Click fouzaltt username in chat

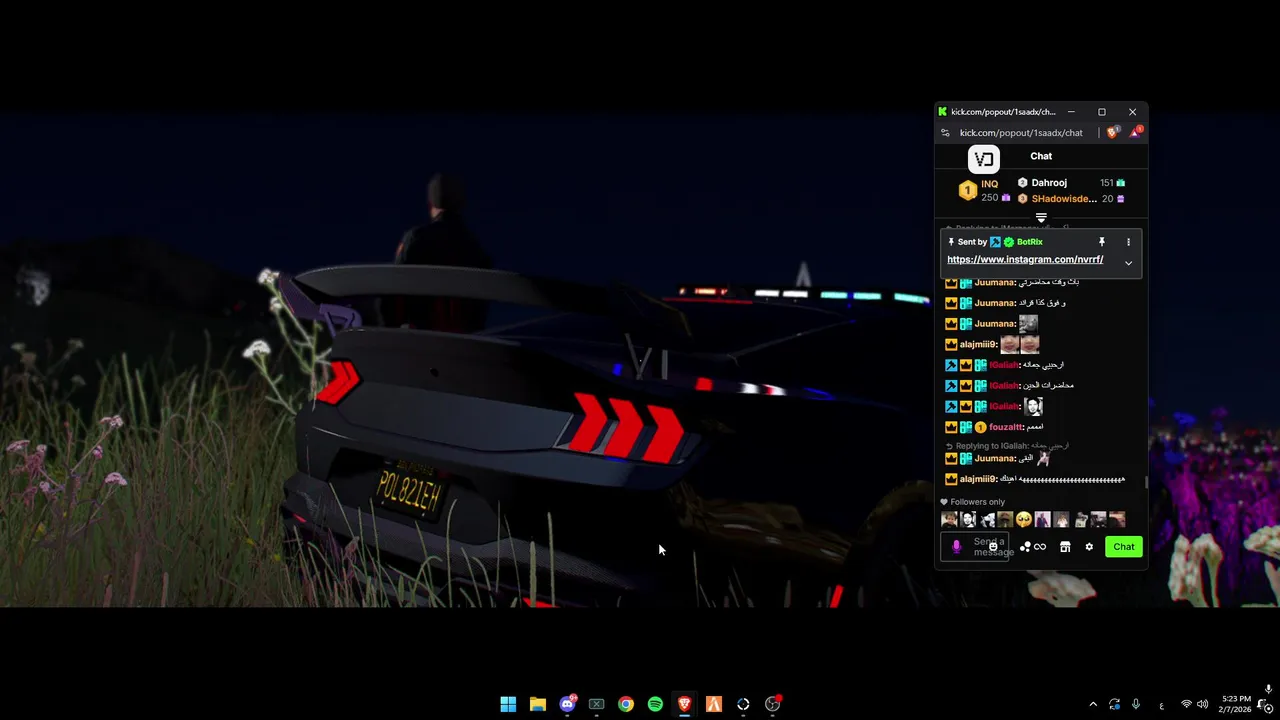[x=1004, y=427]
